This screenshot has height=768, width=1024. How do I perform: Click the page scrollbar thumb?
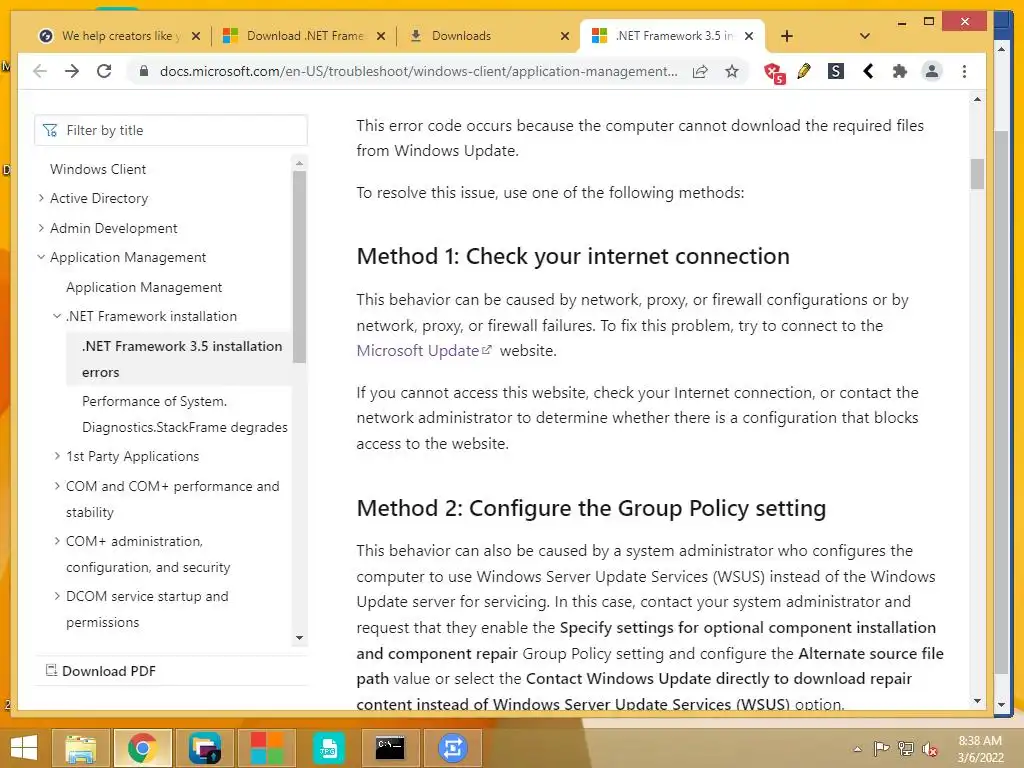977,174
